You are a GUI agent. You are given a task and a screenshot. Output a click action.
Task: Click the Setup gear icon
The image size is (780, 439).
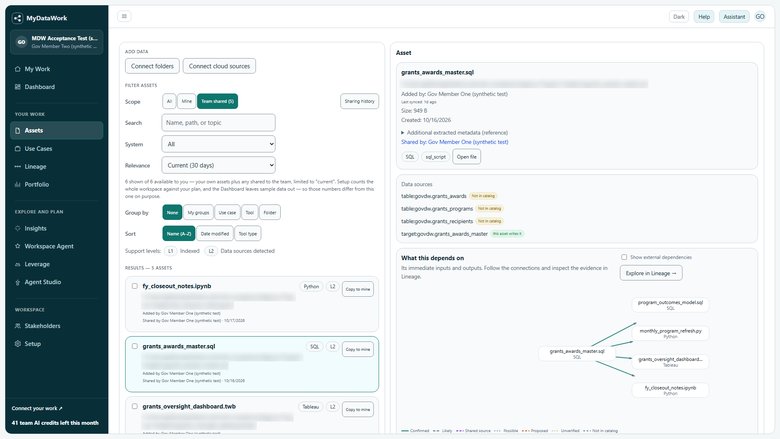pyautogui.click(x=18, y=344)
